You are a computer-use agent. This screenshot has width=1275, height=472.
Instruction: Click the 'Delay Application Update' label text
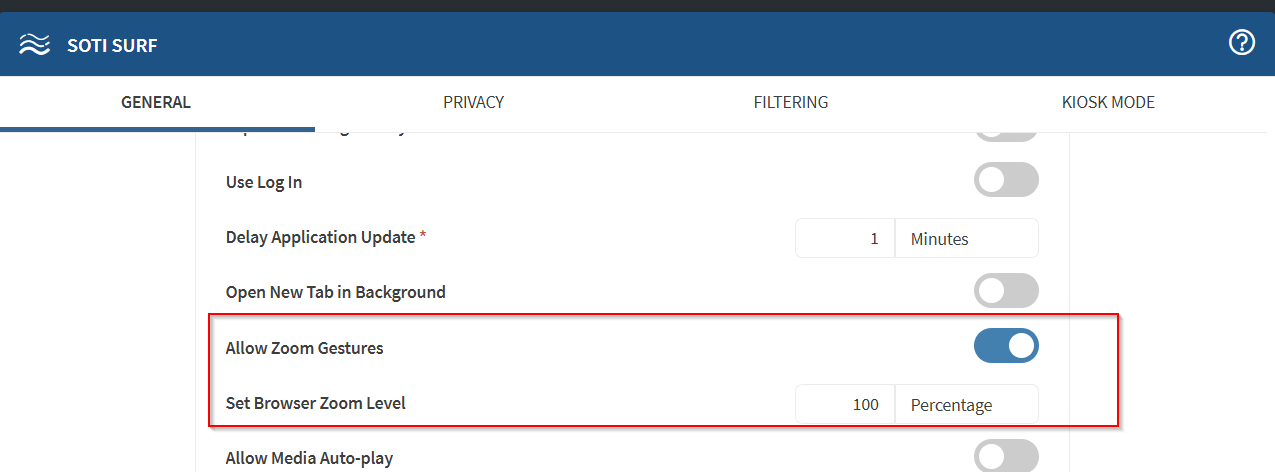point(320,238)
